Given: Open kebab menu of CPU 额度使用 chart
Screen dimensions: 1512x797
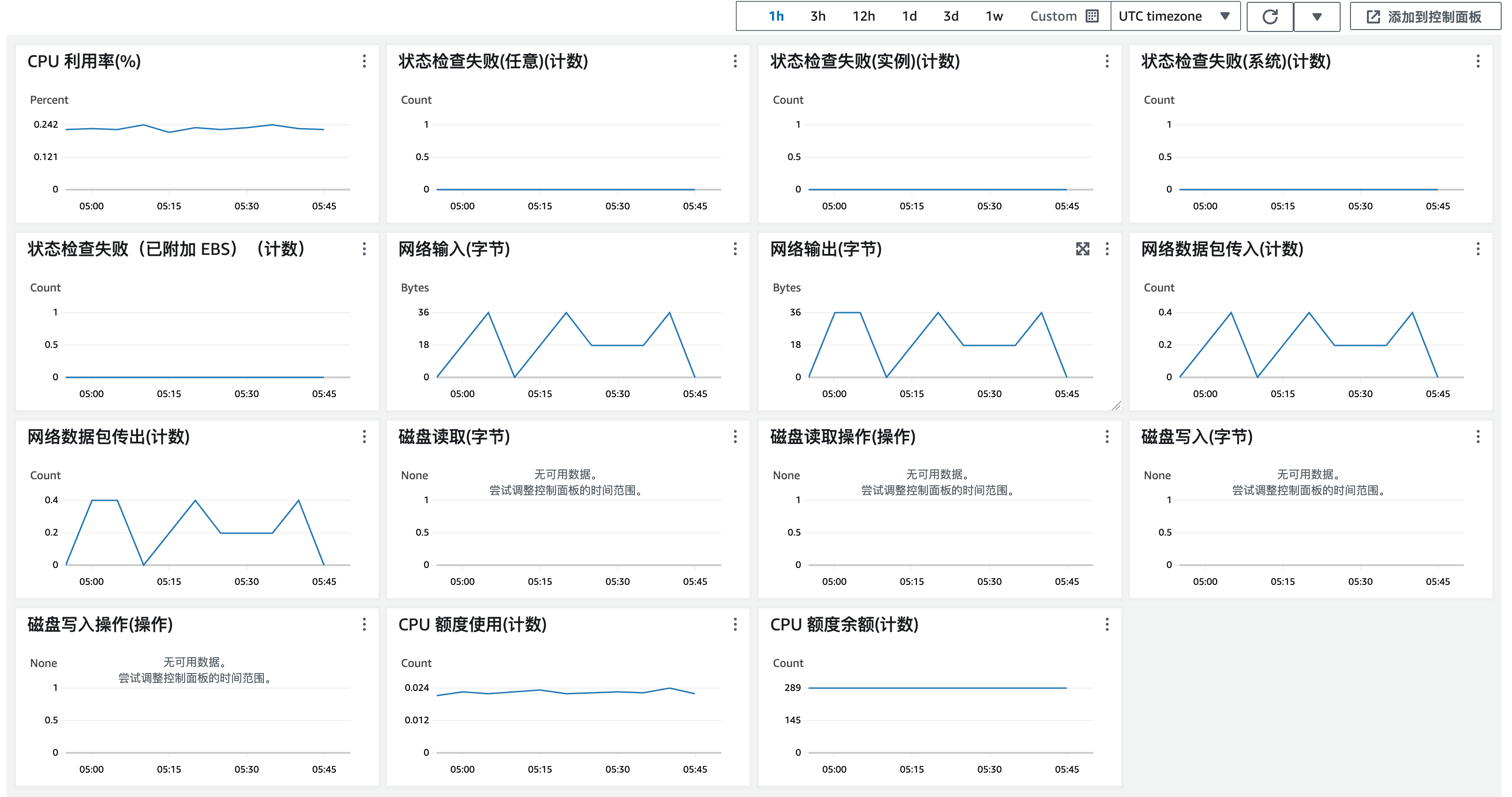Looking at the screenshot, I should point(735,624).
